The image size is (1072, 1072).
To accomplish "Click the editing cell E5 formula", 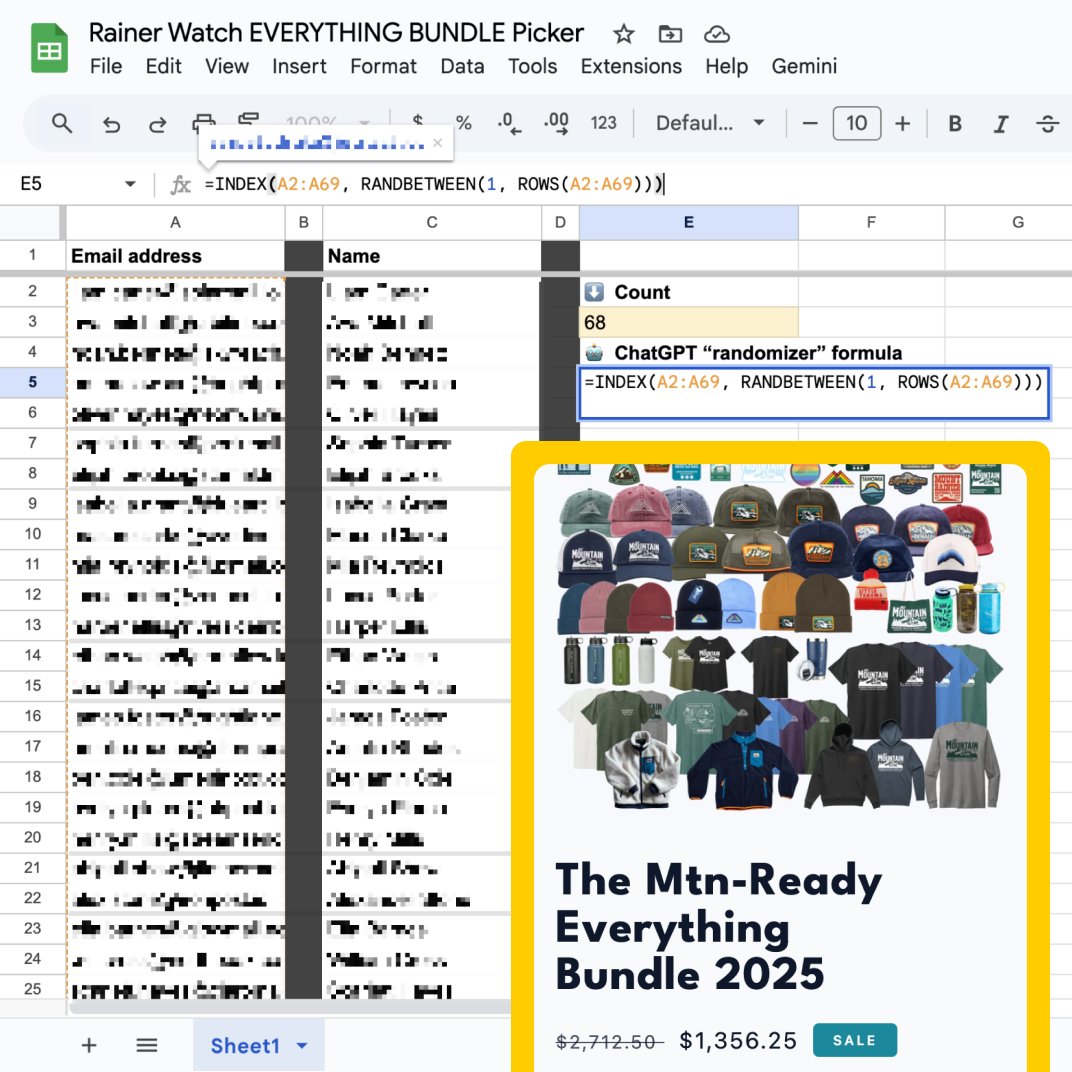I will (x=814, y=392).
